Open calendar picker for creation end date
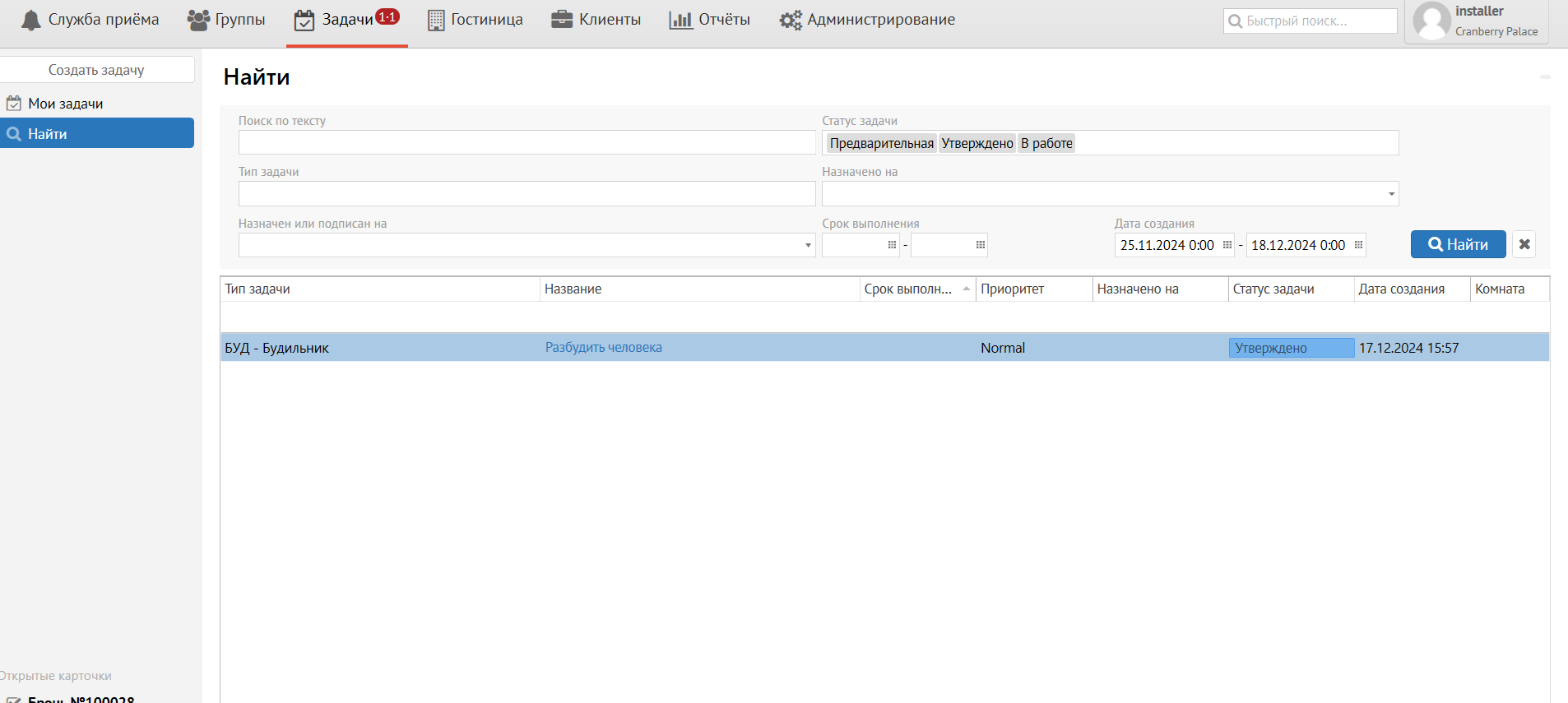 (x=1358, y=245)
